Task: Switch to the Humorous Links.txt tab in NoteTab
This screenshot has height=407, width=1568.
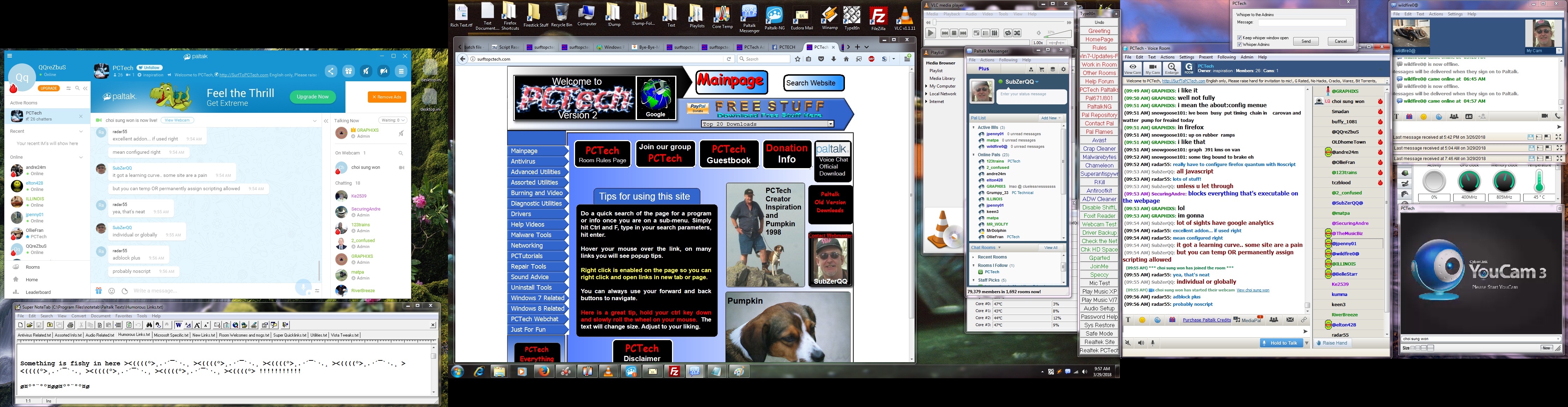Action: pos(134,335)
